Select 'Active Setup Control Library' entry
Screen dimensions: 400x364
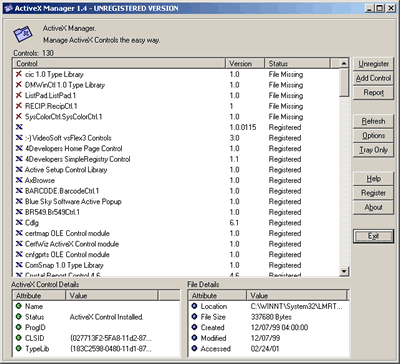pyautogui.click(x=66, y=170)
